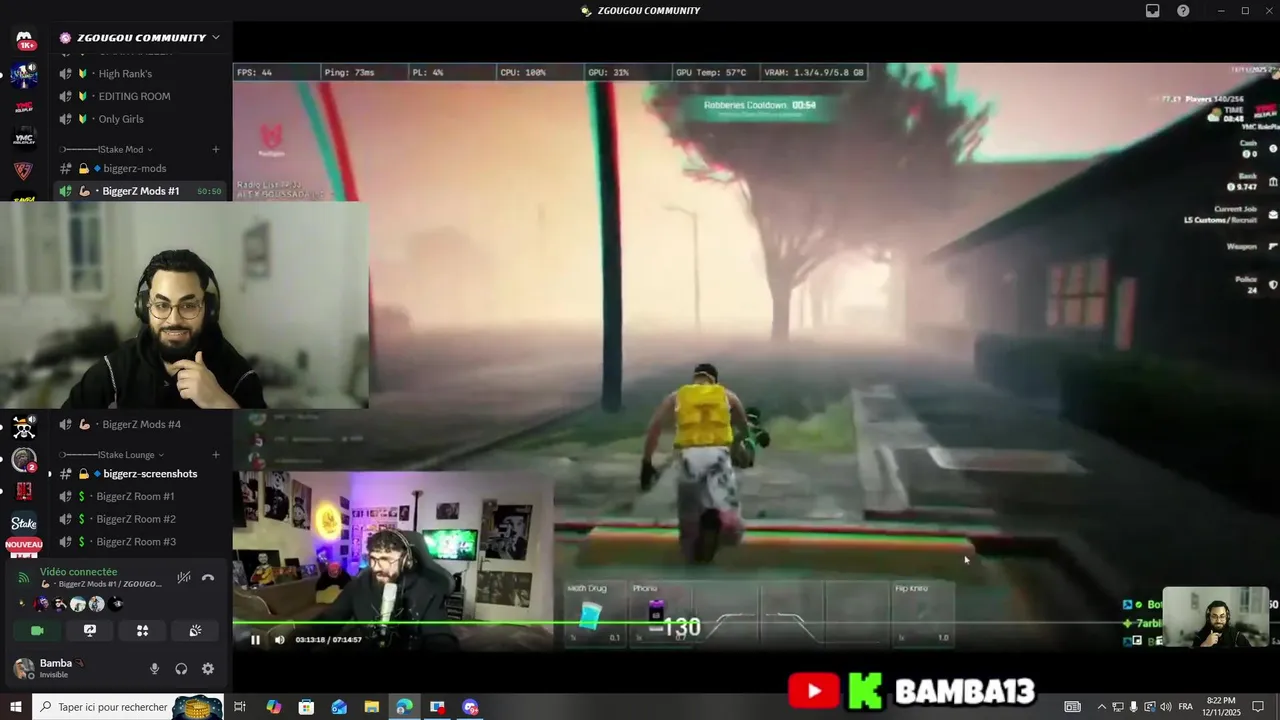The image size is (1280, 720).
Task: Open the Stake server icon
Action: tap(24, 523)
